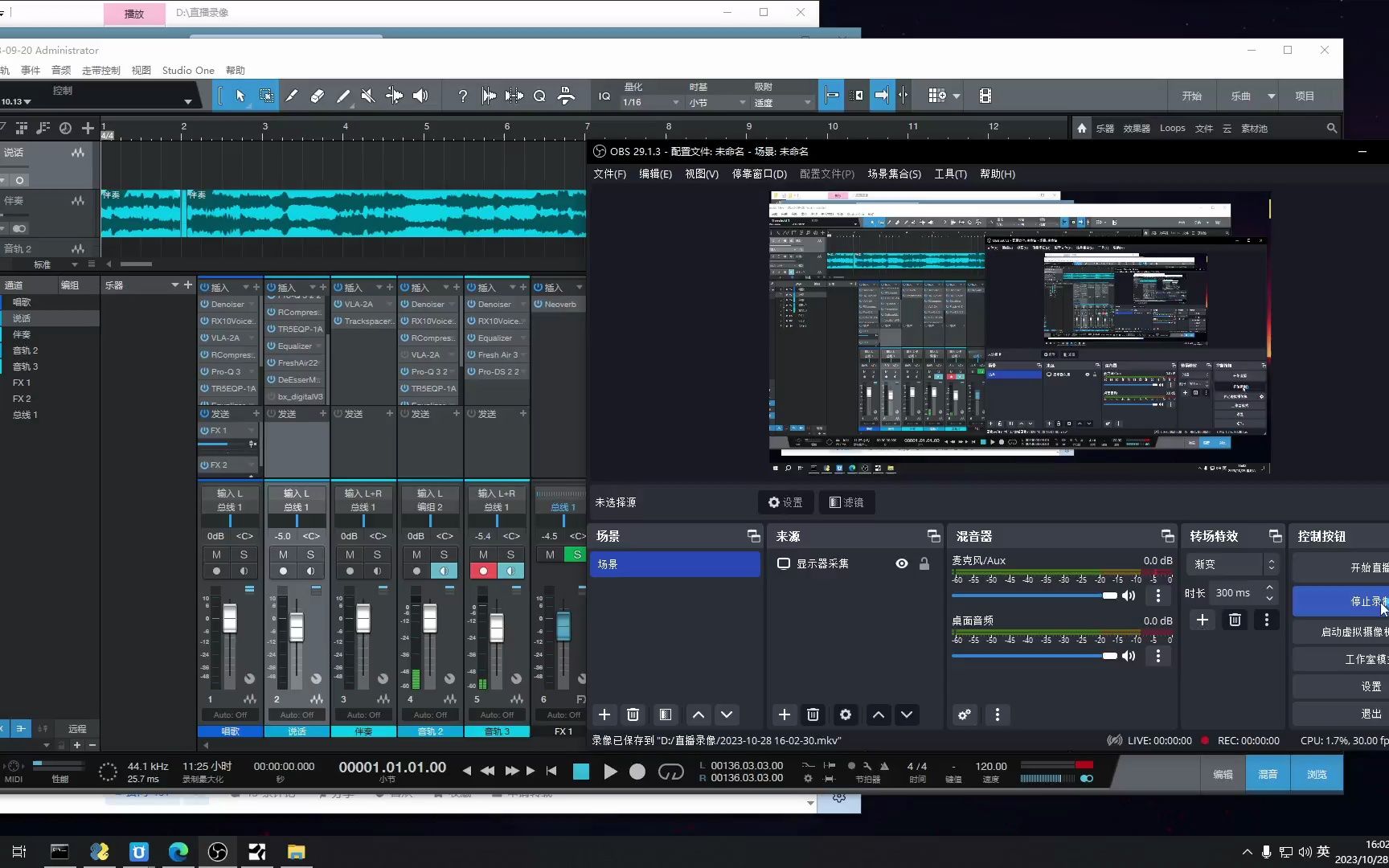
Task: Click the home icon in browser panel
Action: point(1082,128)
